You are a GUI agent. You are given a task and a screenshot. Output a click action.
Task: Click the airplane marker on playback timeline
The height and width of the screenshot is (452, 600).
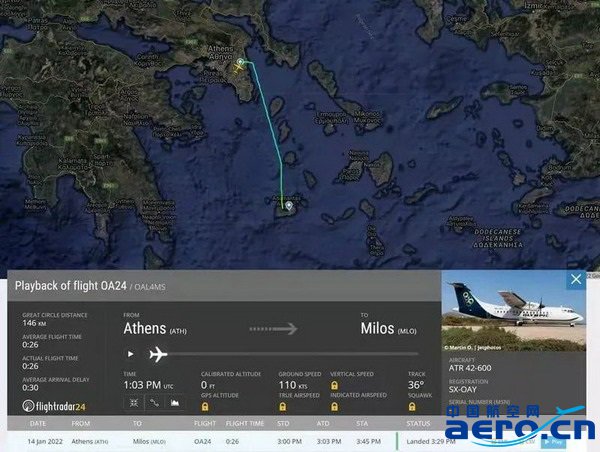click(158, 354)
